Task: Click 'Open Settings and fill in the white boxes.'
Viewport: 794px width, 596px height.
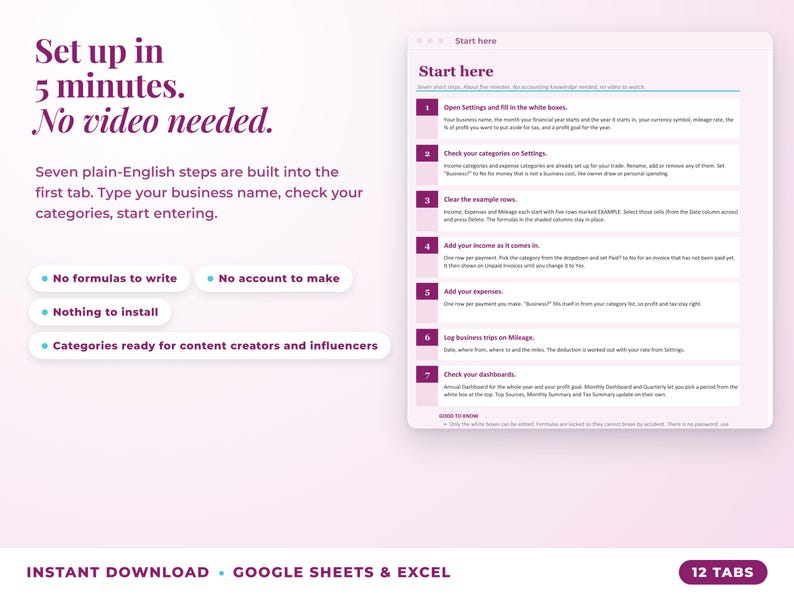Action: point(505,107)
